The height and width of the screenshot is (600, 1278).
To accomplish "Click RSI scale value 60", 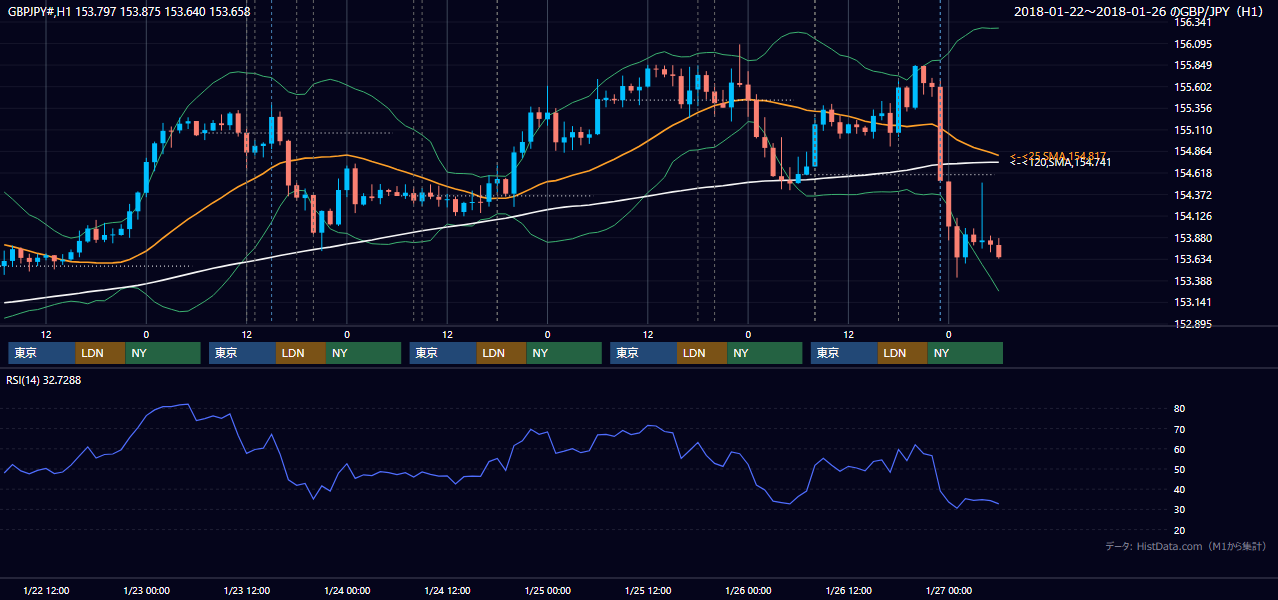I will coord(1180,449).
